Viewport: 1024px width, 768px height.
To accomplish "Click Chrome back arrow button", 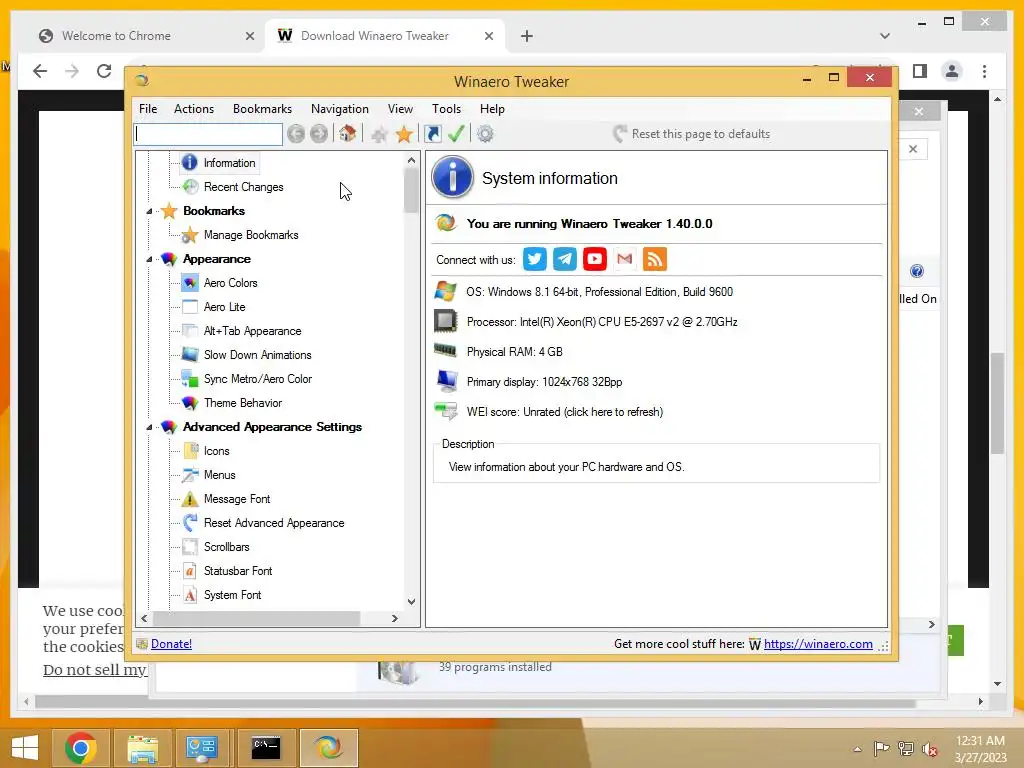I will 40,71.
